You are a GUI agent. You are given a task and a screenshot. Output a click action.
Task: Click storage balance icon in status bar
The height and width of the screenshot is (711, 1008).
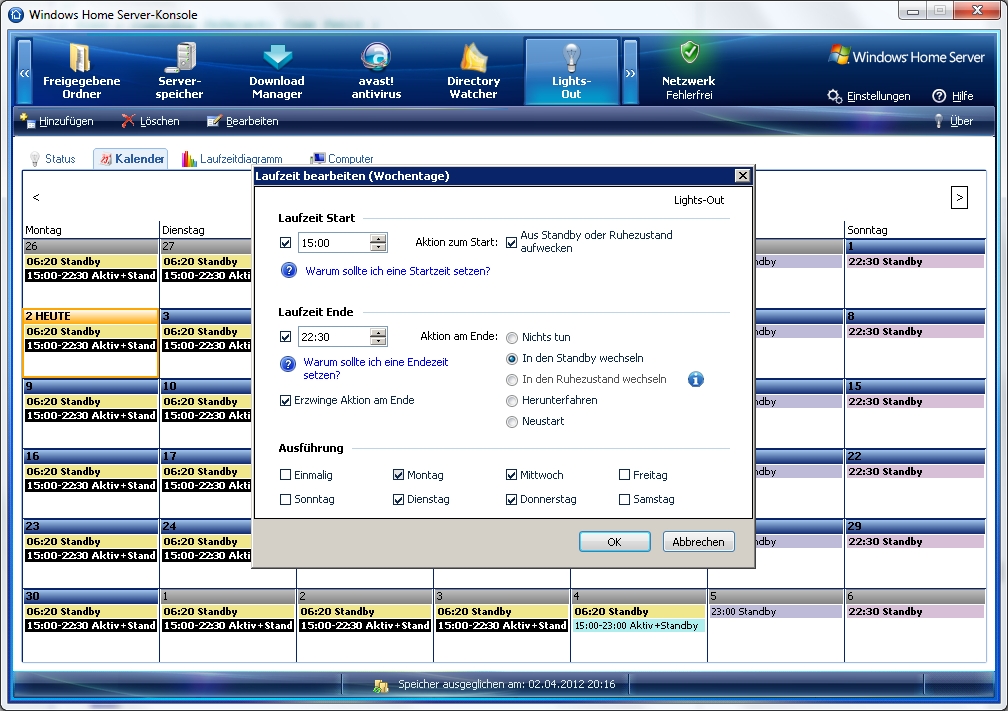(x=381, y=685)
